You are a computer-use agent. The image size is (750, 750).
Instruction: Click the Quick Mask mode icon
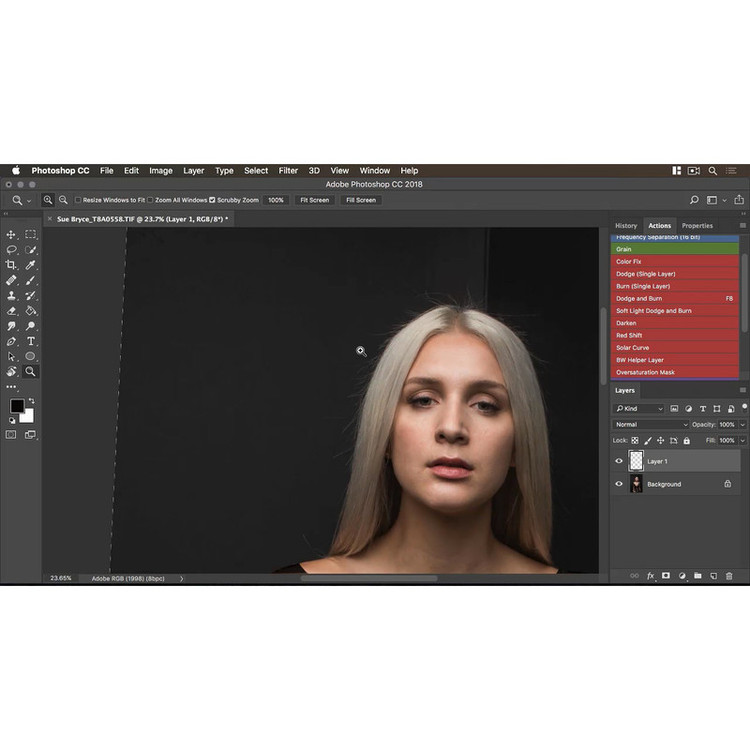click(12, 435)
